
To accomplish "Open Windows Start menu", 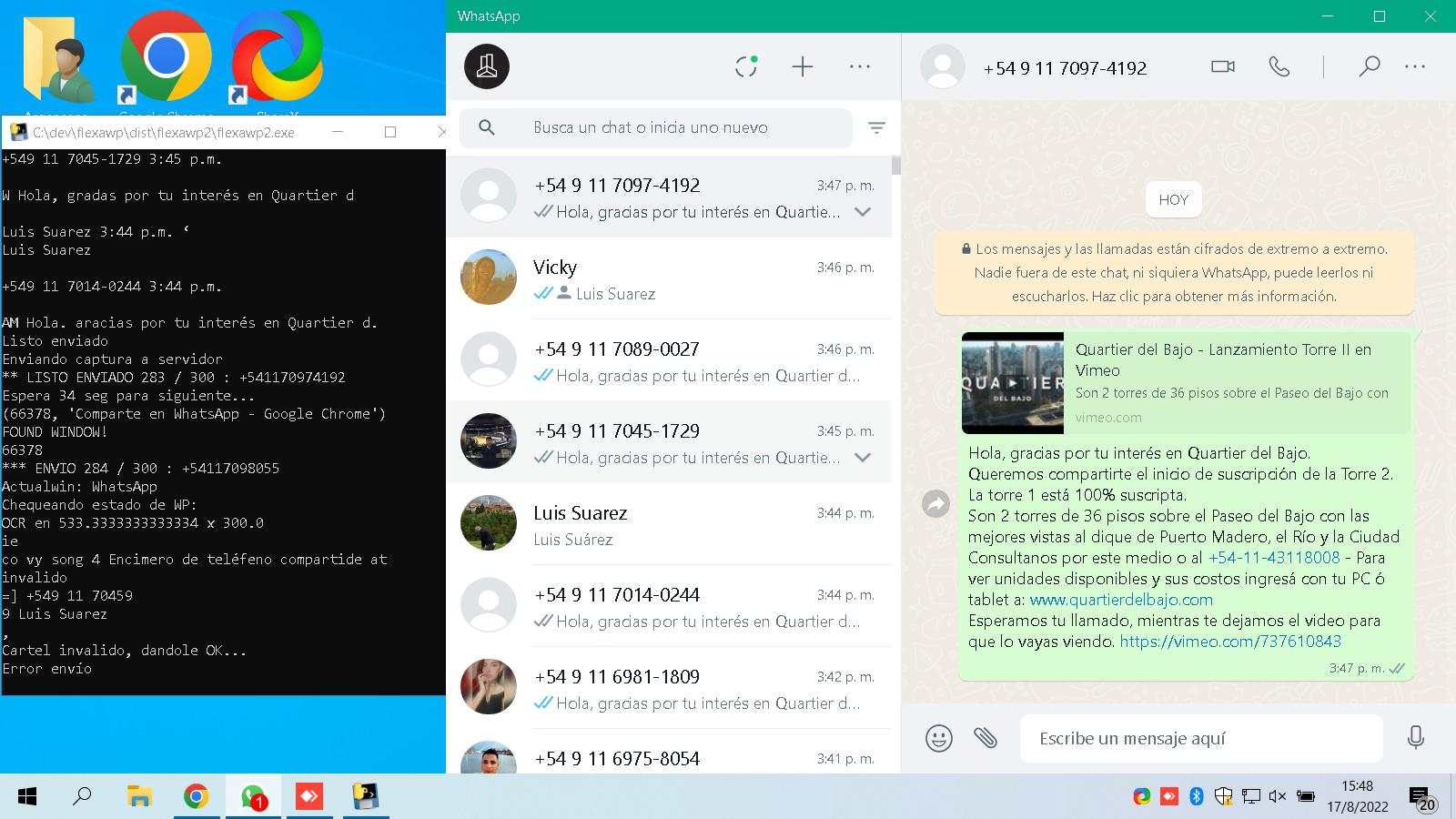I will 27,797.
